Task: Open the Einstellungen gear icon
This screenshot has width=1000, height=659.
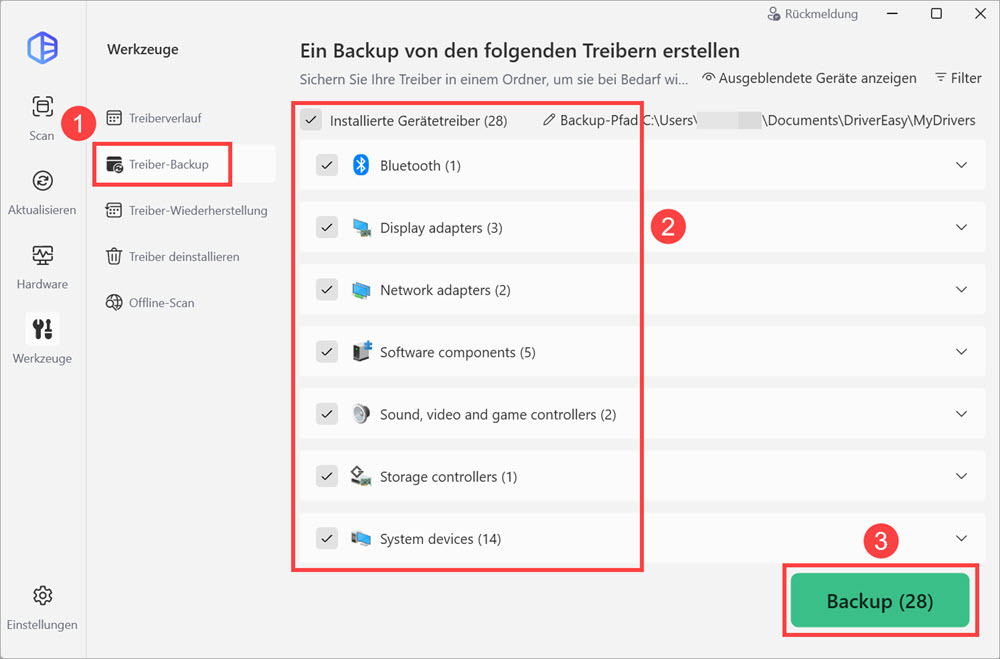Action: pos(42,596)
